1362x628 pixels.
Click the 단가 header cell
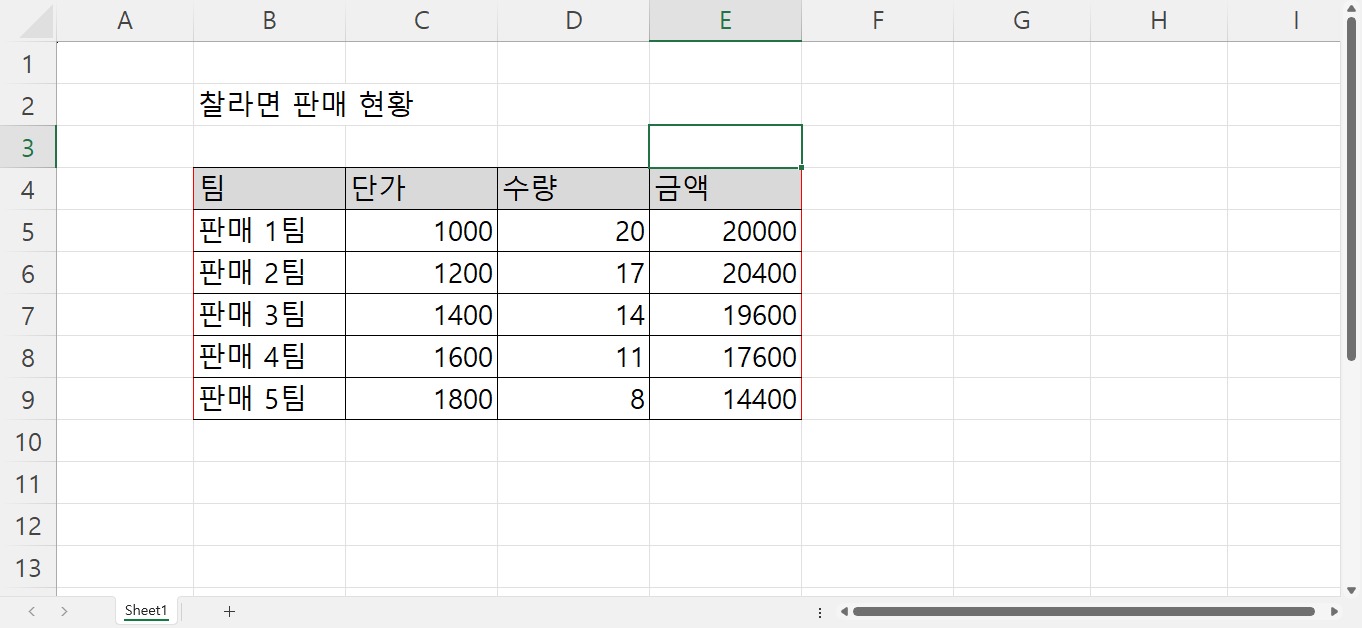point(421,189)
